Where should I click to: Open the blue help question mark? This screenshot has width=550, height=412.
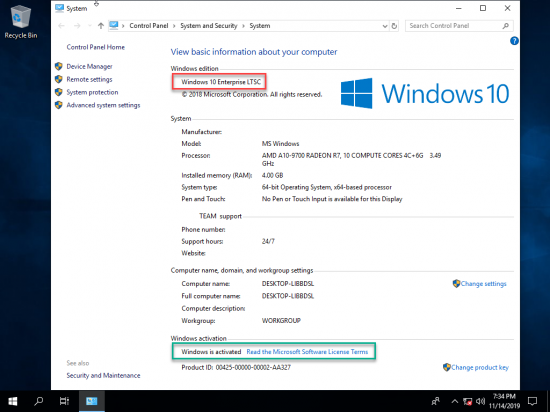click(x=514, y=41)
